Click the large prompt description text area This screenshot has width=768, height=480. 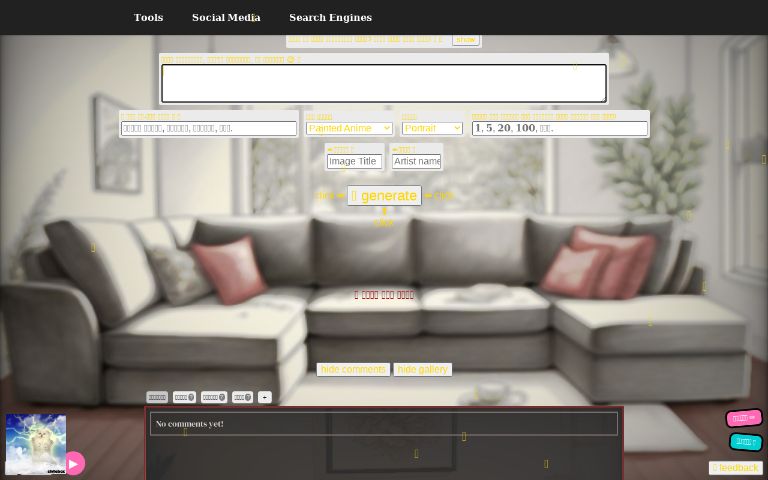[x=384, y=83]
